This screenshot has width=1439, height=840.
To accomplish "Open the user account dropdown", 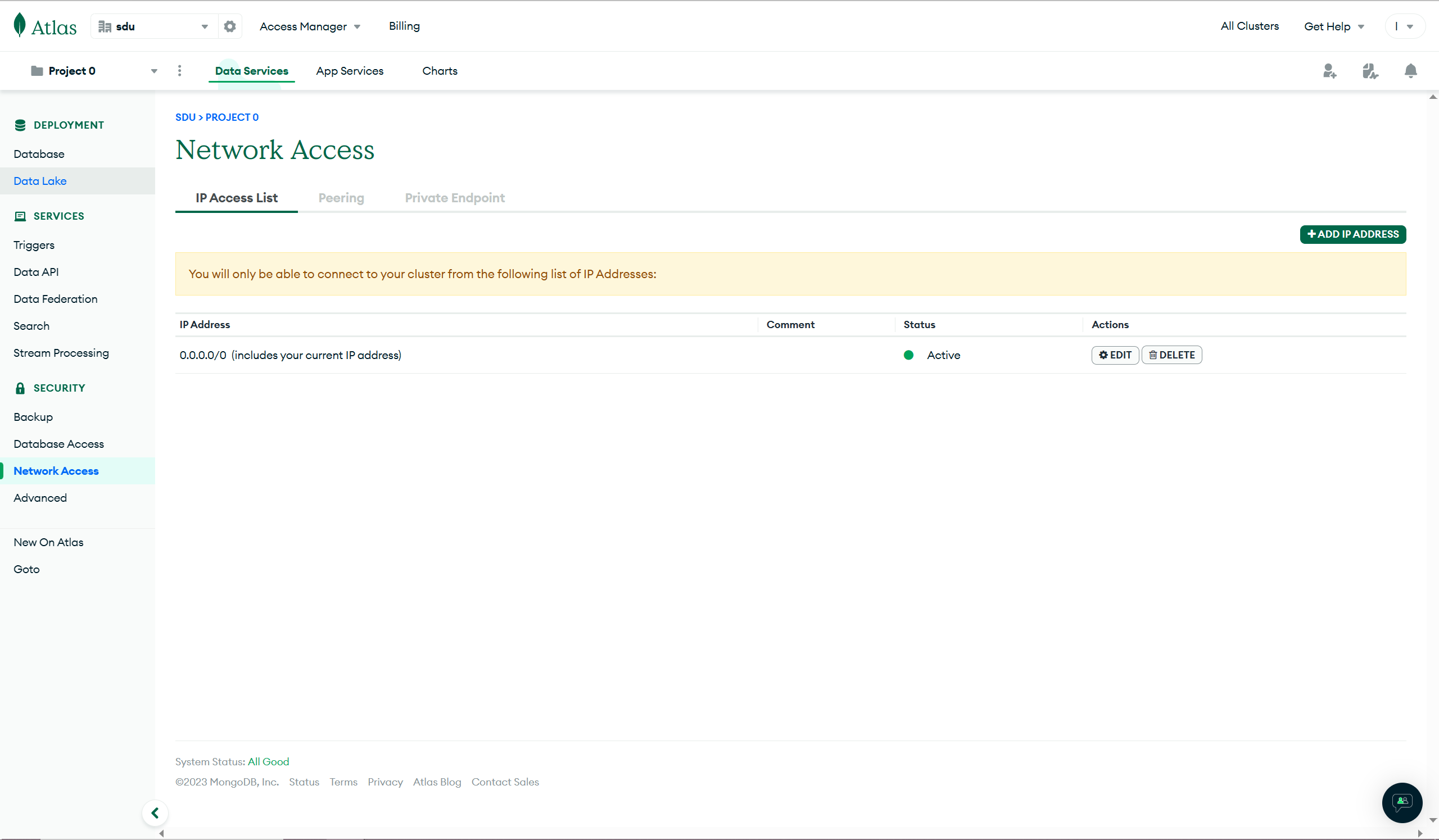I will [x=1405, y=26].
